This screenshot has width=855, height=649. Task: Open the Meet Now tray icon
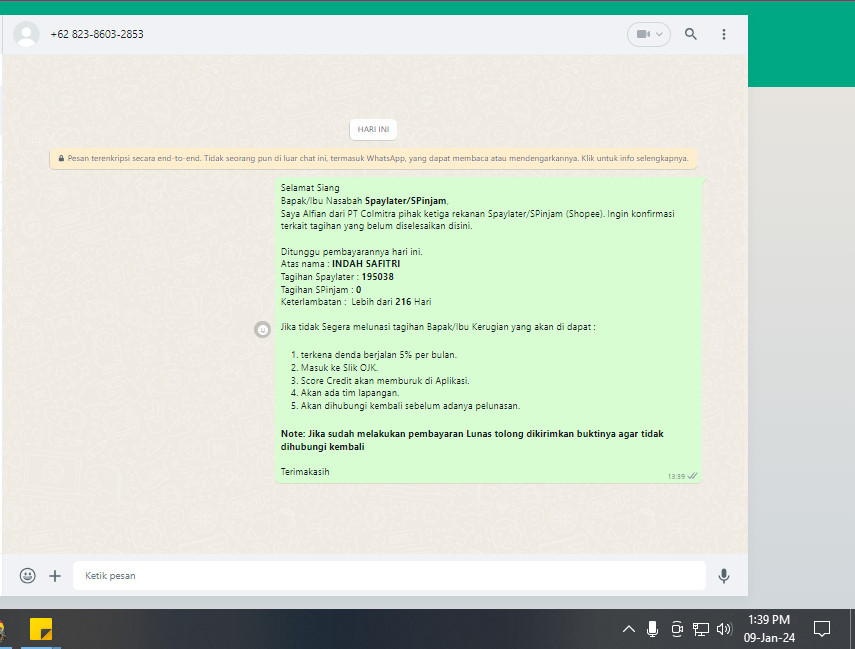(677, 629)
